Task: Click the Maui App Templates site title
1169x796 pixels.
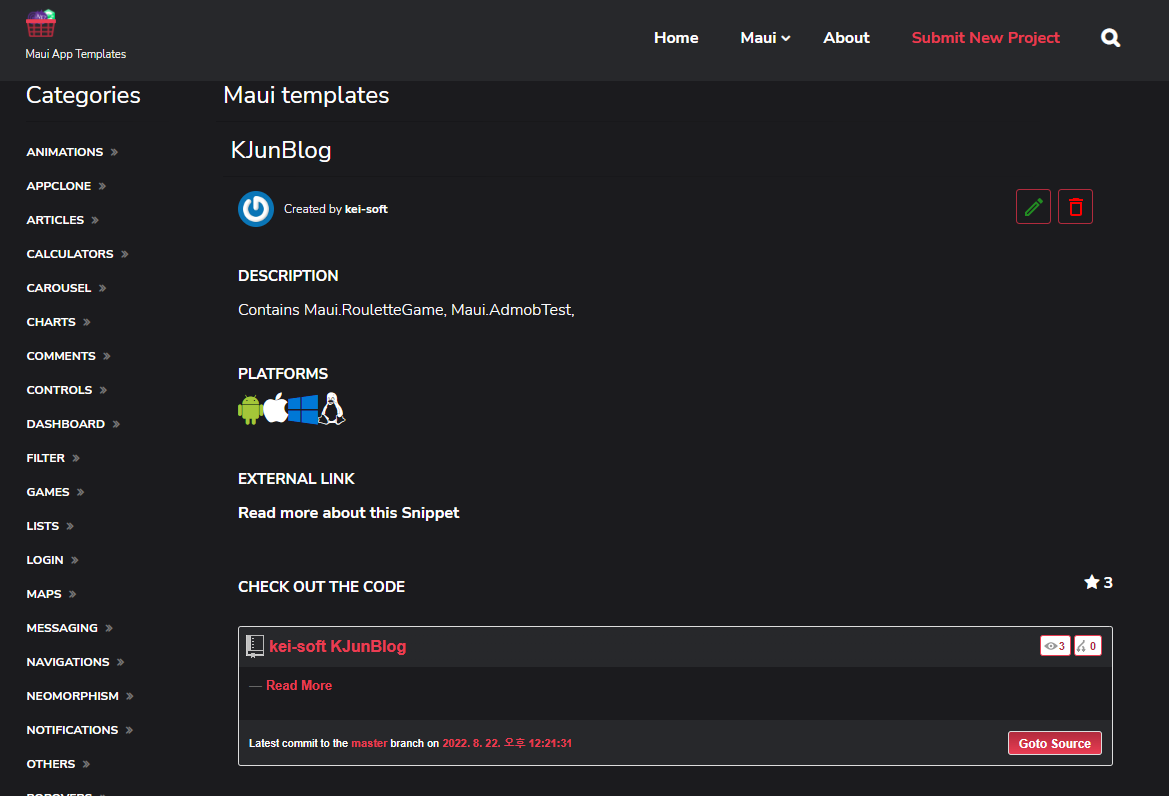Action: point(75,54)
